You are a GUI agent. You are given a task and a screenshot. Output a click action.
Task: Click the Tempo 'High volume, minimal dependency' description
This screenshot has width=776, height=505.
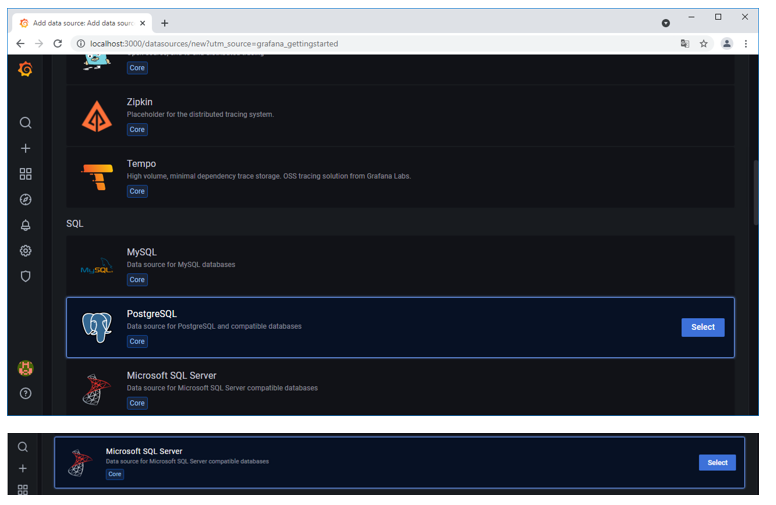click(x=268, y=176)
